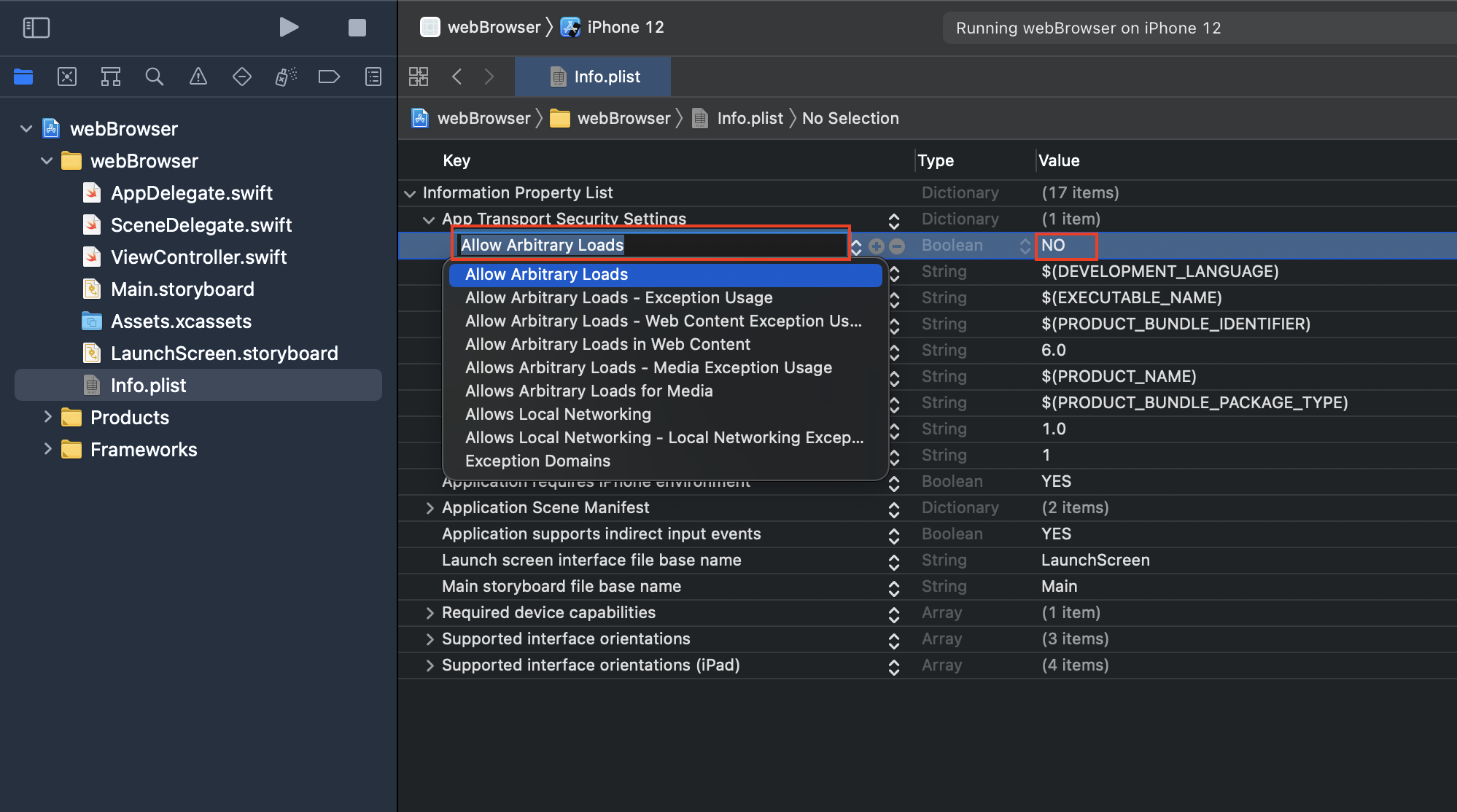Screen dimensions: 1457x812
Task: Open the Symbol navigator
Action: [x=111, y=77]
